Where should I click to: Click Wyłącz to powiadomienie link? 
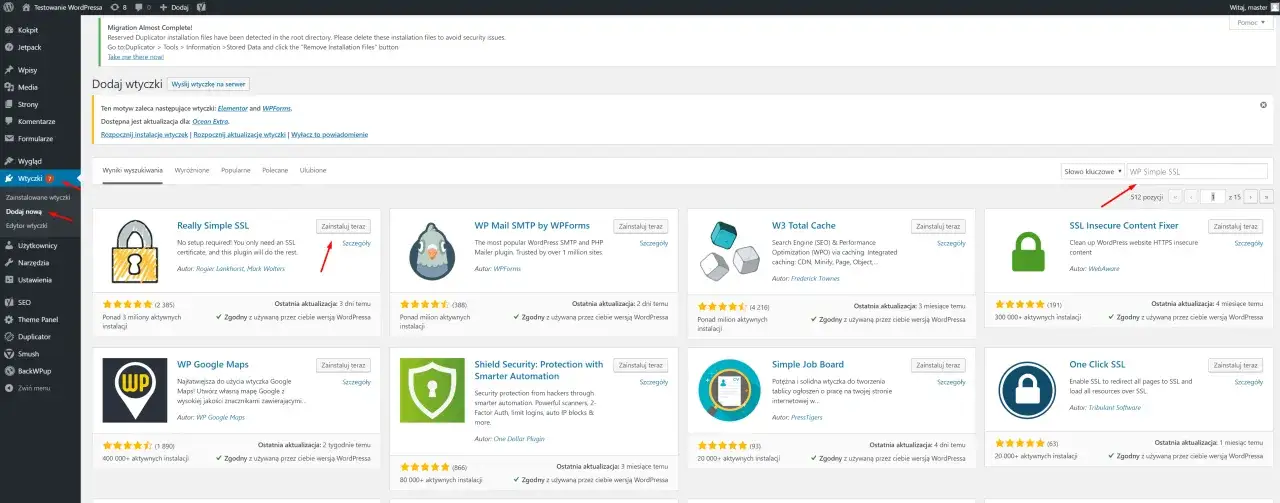click(329, 134)
